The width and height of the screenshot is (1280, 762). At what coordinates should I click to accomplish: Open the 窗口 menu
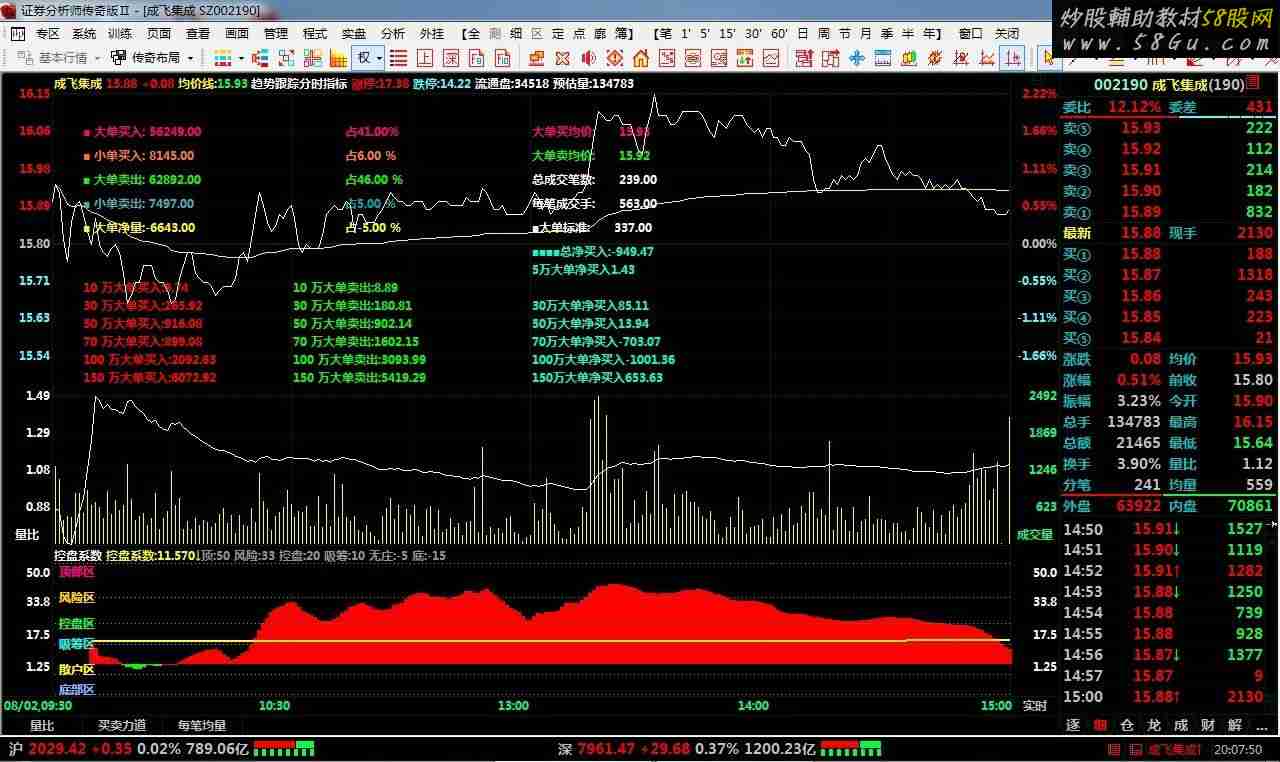970,33
